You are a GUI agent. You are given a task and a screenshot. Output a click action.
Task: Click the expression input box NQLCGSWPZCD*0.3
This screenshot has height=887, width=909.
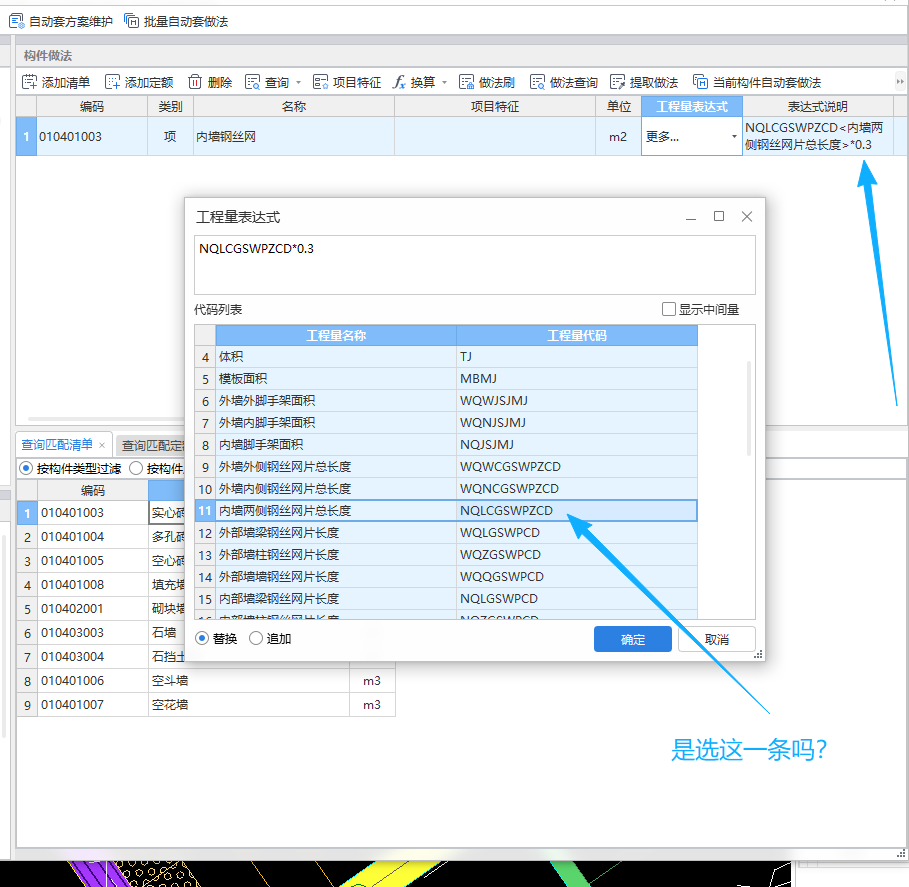point(475,265)
